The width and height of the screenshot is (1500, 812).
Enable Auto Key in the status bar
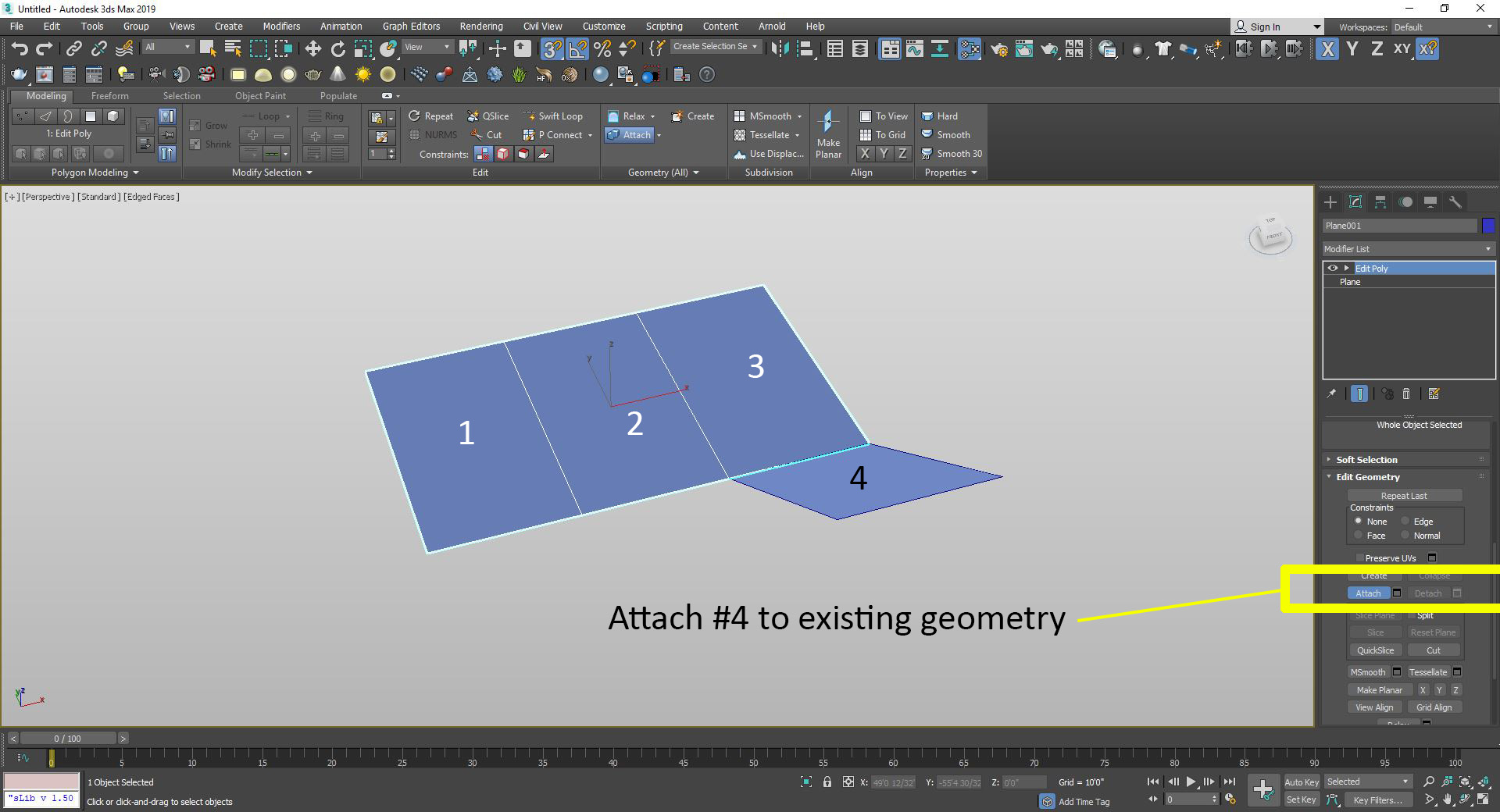(1302, 782)
